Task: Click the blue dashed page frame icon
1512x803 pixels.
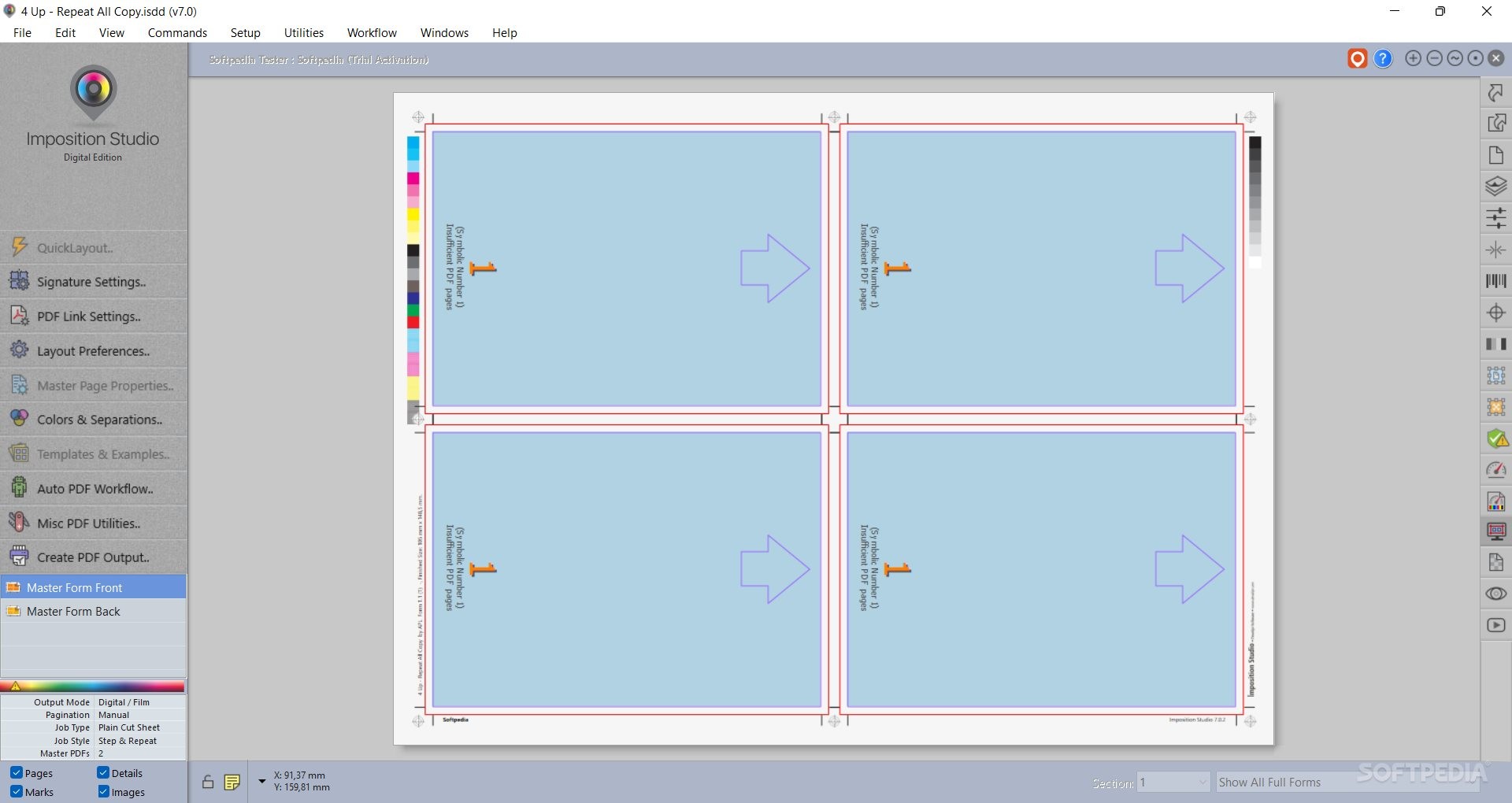Action: tap(1495, 376)
